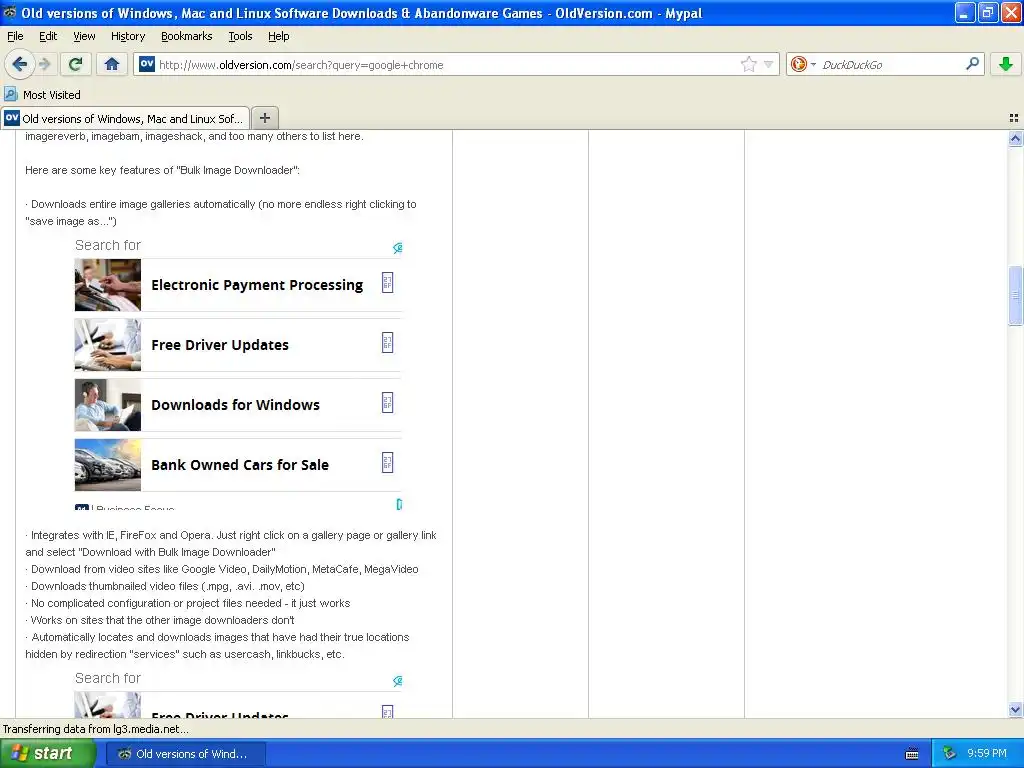Image resolution: width=1024 pixels, height=768 pixels.
Task: Click the ad info icon by first Search for
Action: 397,248
